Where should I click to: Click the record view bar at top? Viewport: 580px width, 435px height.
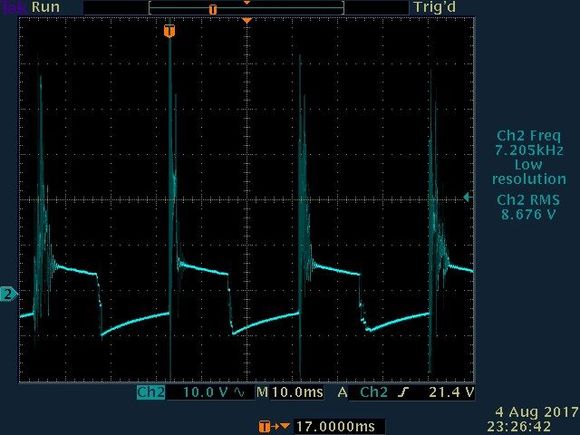(x=246, y=7)
